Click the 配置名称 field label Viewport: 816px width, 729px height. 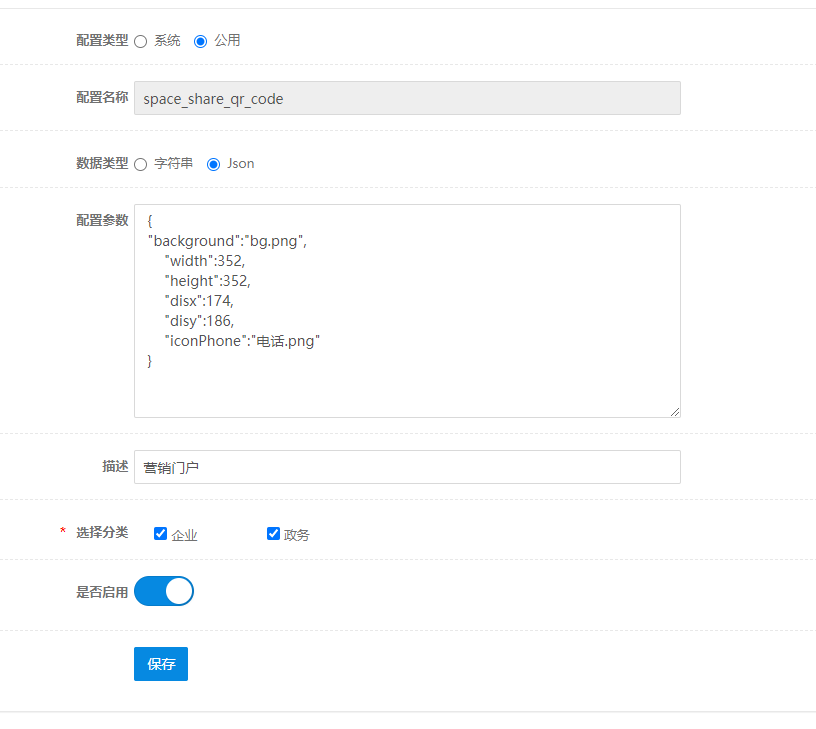(x=102, y=97)
